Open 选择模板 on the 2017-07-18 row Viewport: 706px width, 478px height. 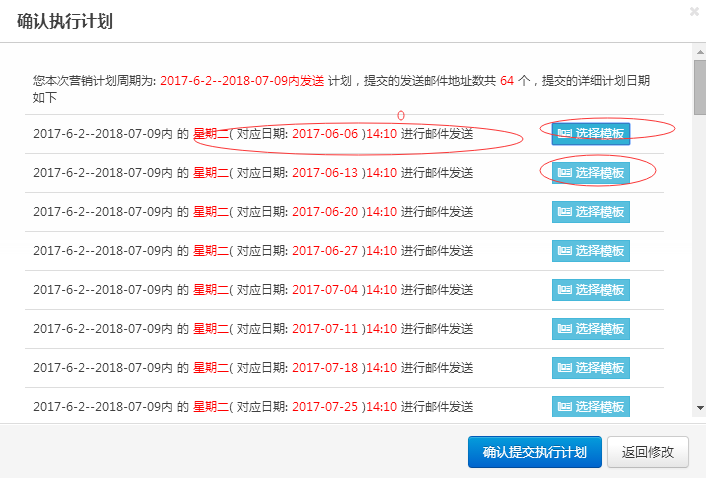(x=591, y=368)
